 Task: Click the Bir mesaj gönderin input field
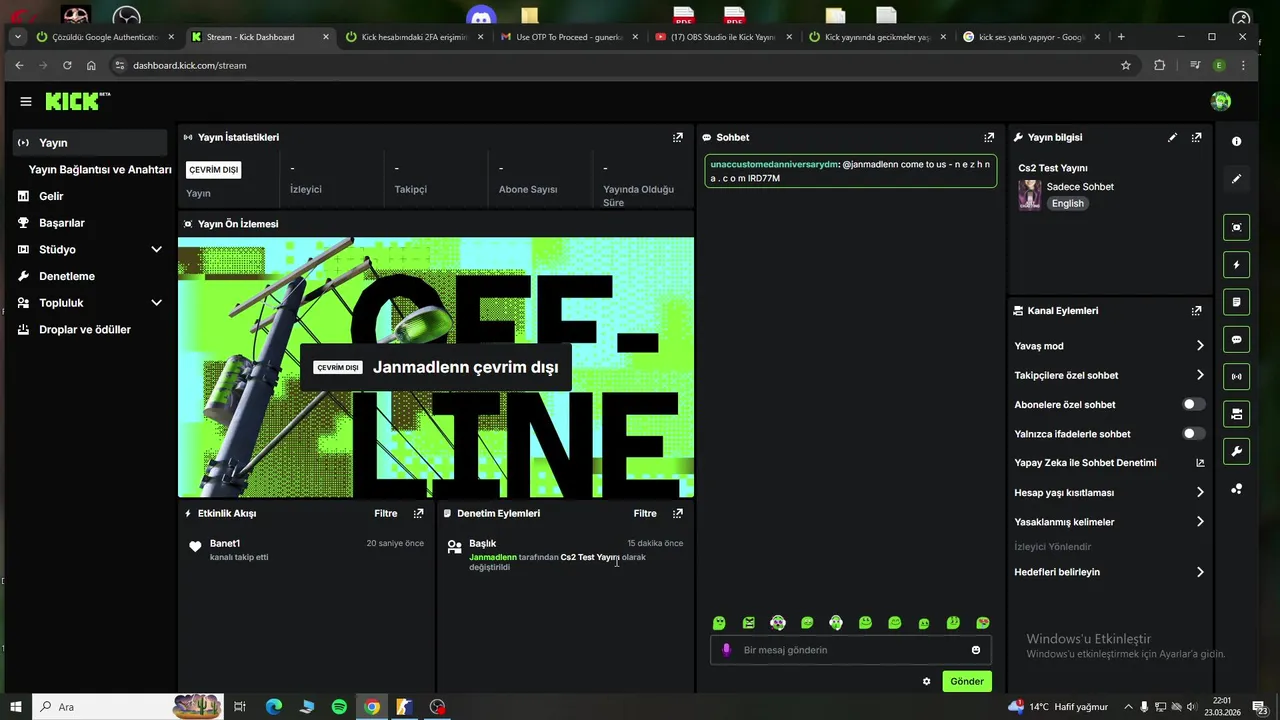click(x=850, y=650)
